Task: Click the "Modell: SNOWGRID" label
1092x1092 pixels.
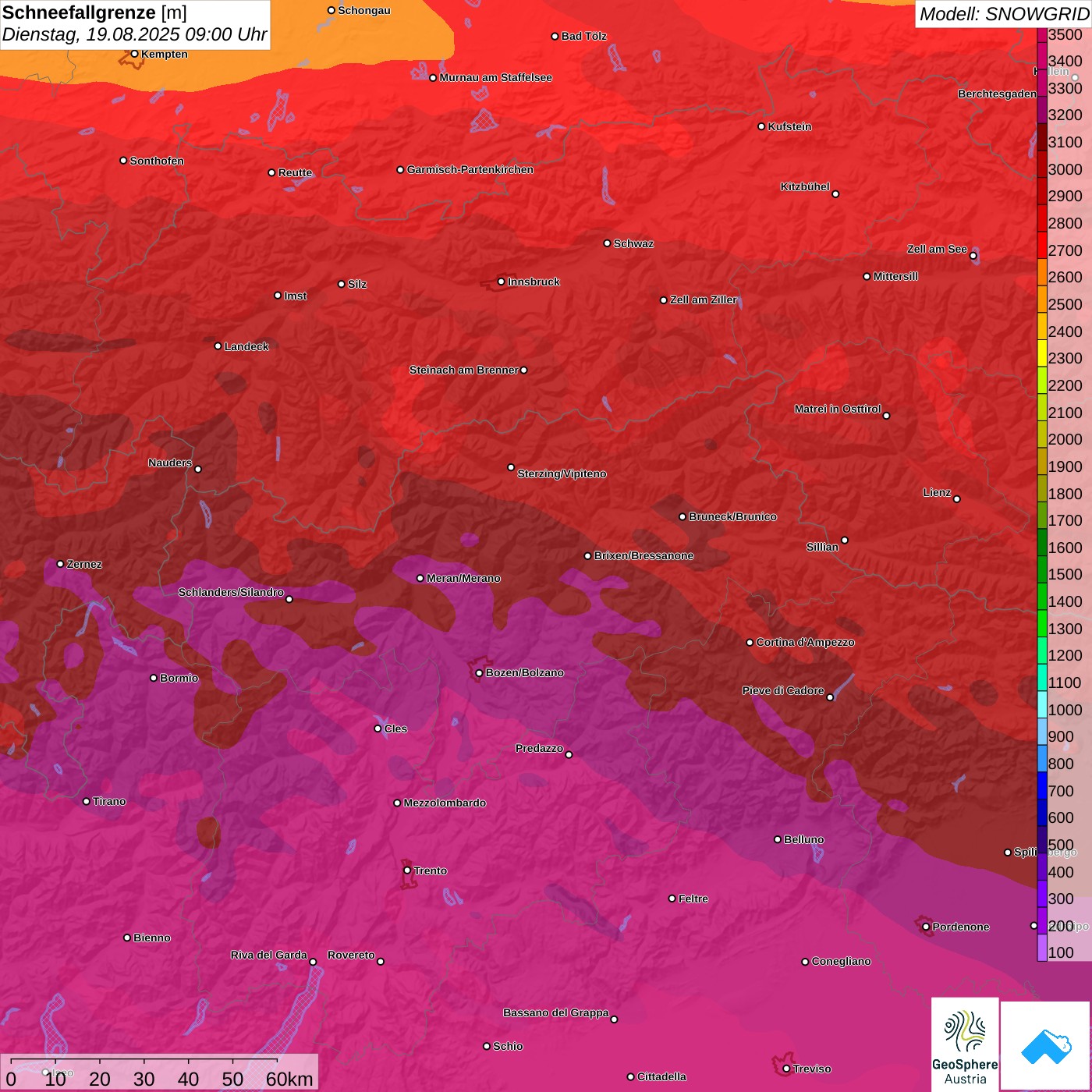Action: click(x=1004, y=14)
